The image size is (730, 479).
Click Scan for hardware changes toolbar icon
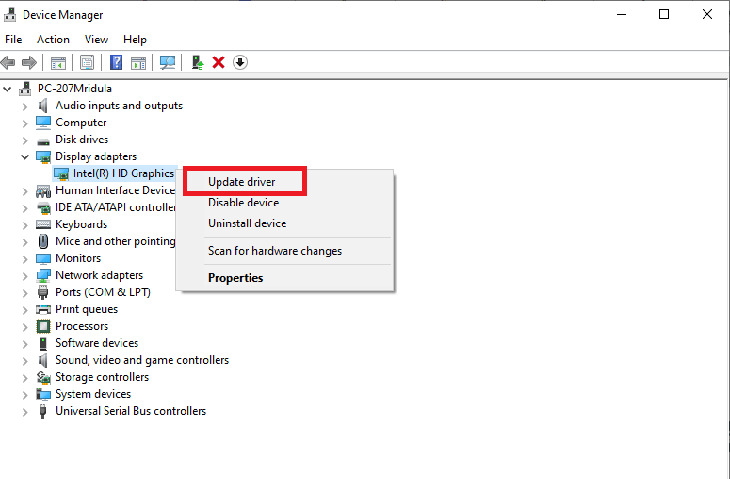pos(167,63)
